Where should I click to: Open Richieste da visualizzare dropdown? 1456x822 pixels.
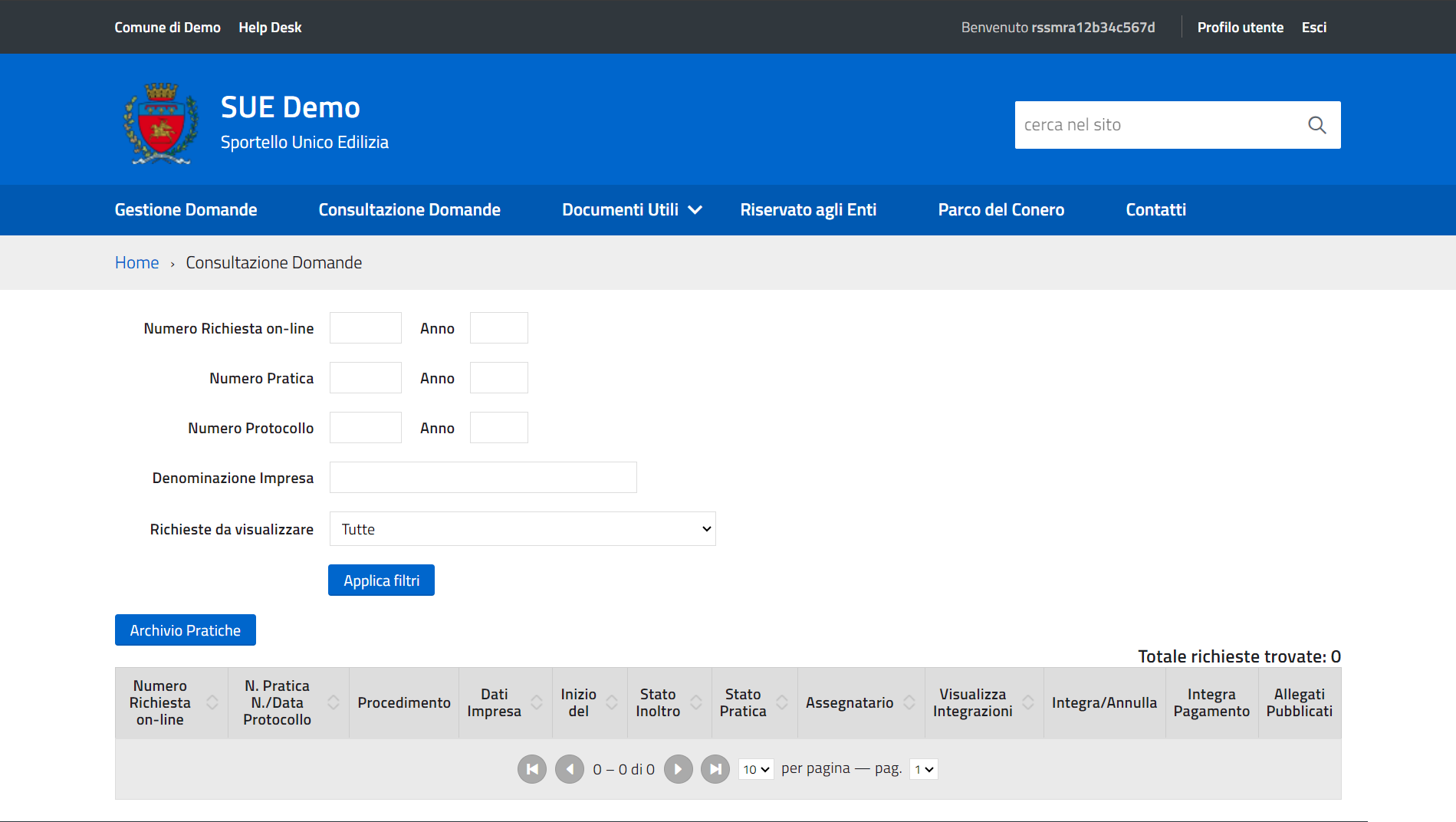[522, 529]
